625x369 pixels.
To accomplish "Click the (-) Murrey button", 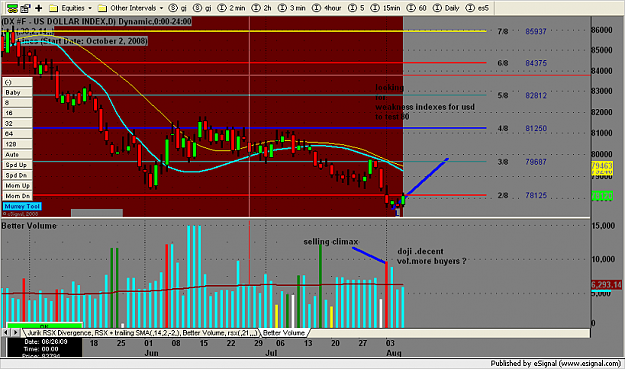I will (x=17, y=82).
